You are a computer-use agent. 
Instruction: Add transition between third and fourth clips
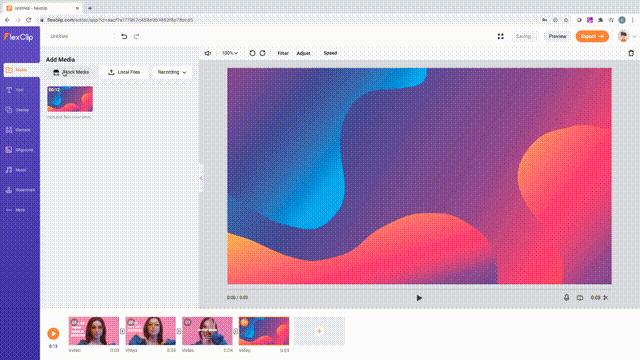pos(236,331)
